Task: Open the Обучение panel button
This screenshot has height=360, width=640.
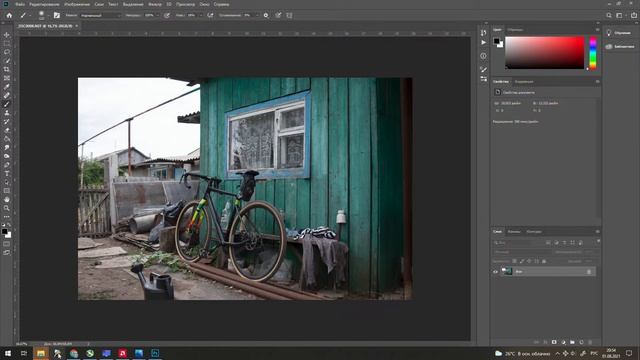Action: pos(619,33)
